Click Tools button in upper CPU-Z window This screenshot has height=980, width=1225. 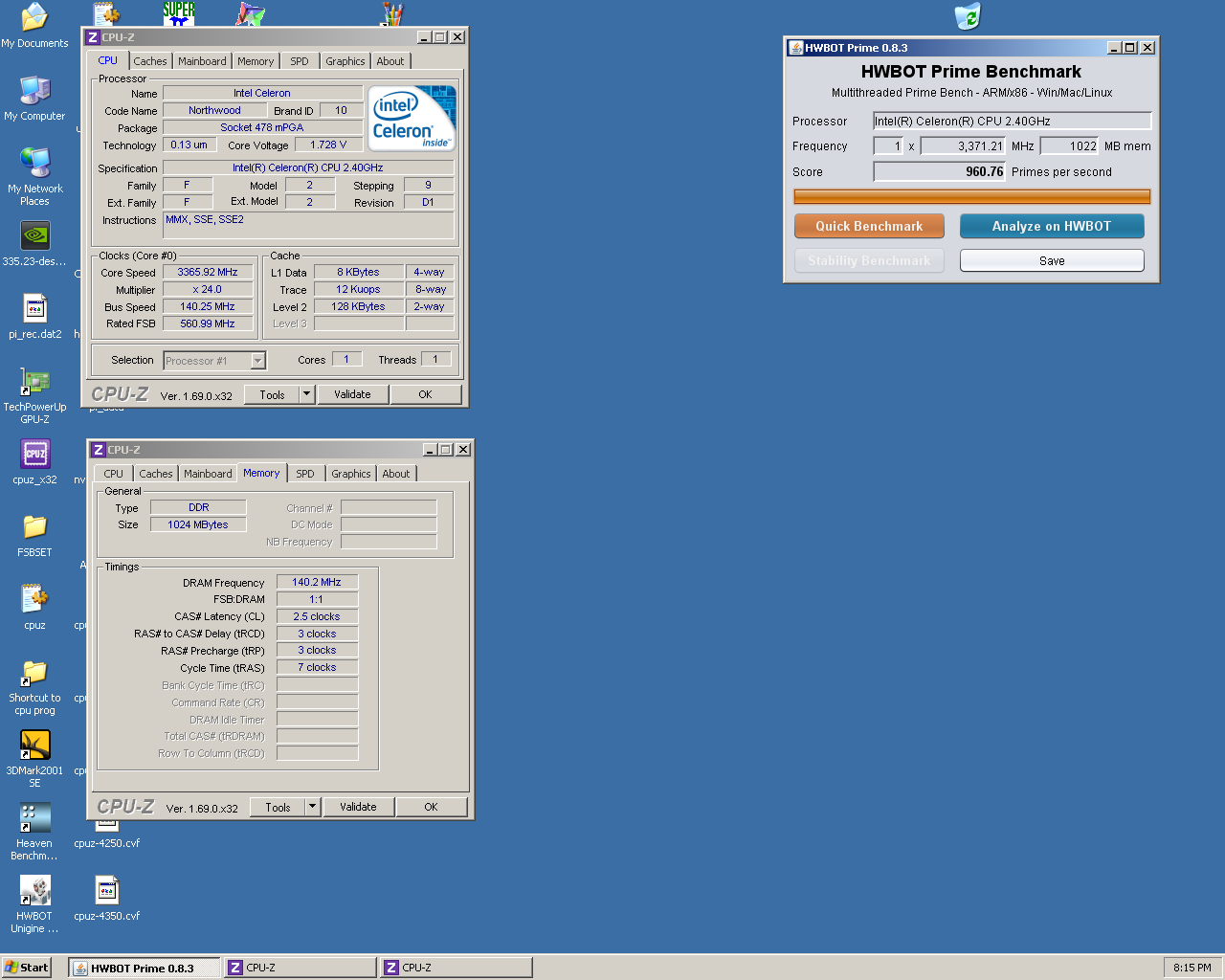click(x=272, y=394)
